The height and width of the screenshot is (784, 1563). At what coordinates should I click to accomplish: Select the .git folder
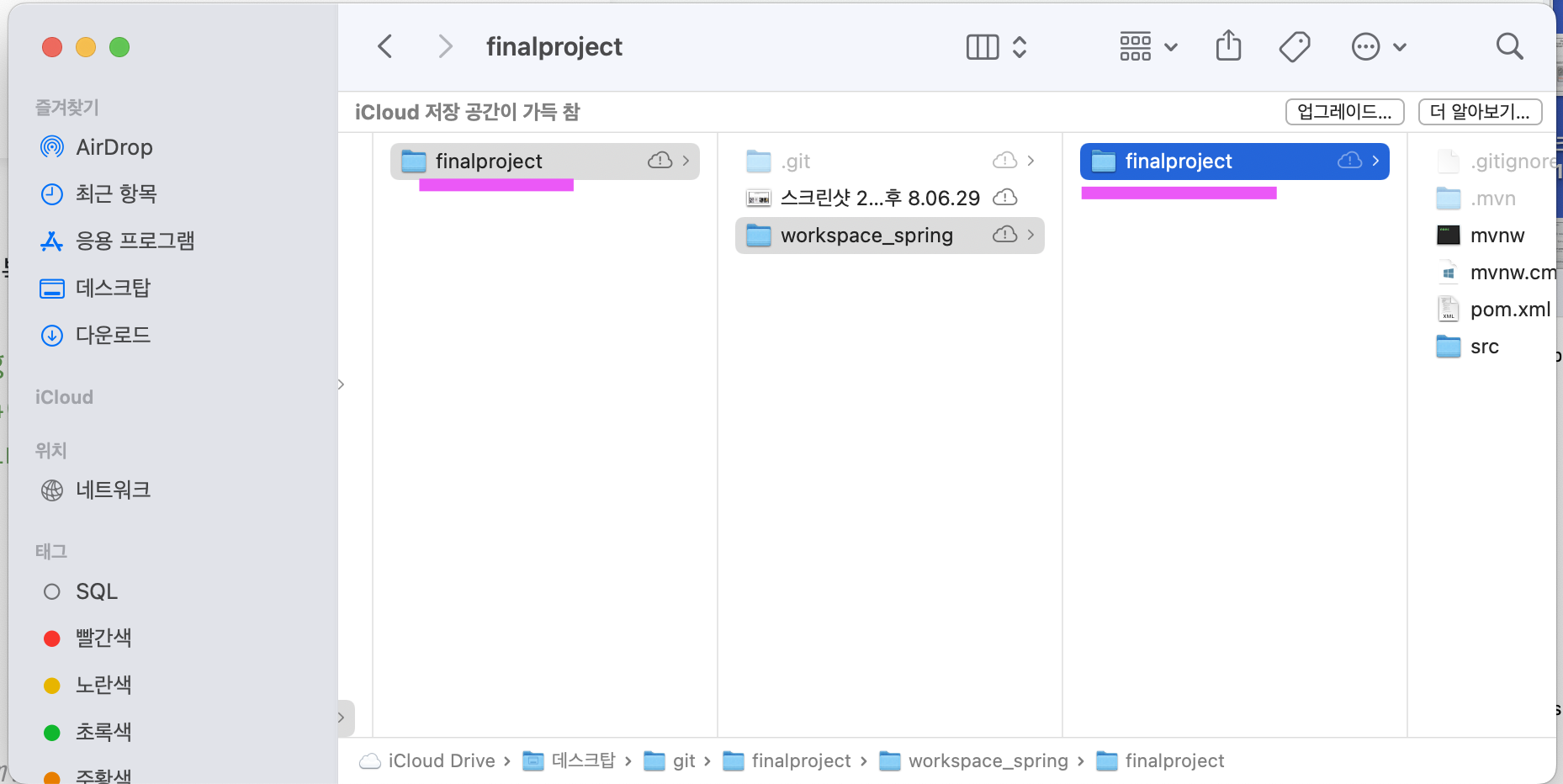coord(890,161)
